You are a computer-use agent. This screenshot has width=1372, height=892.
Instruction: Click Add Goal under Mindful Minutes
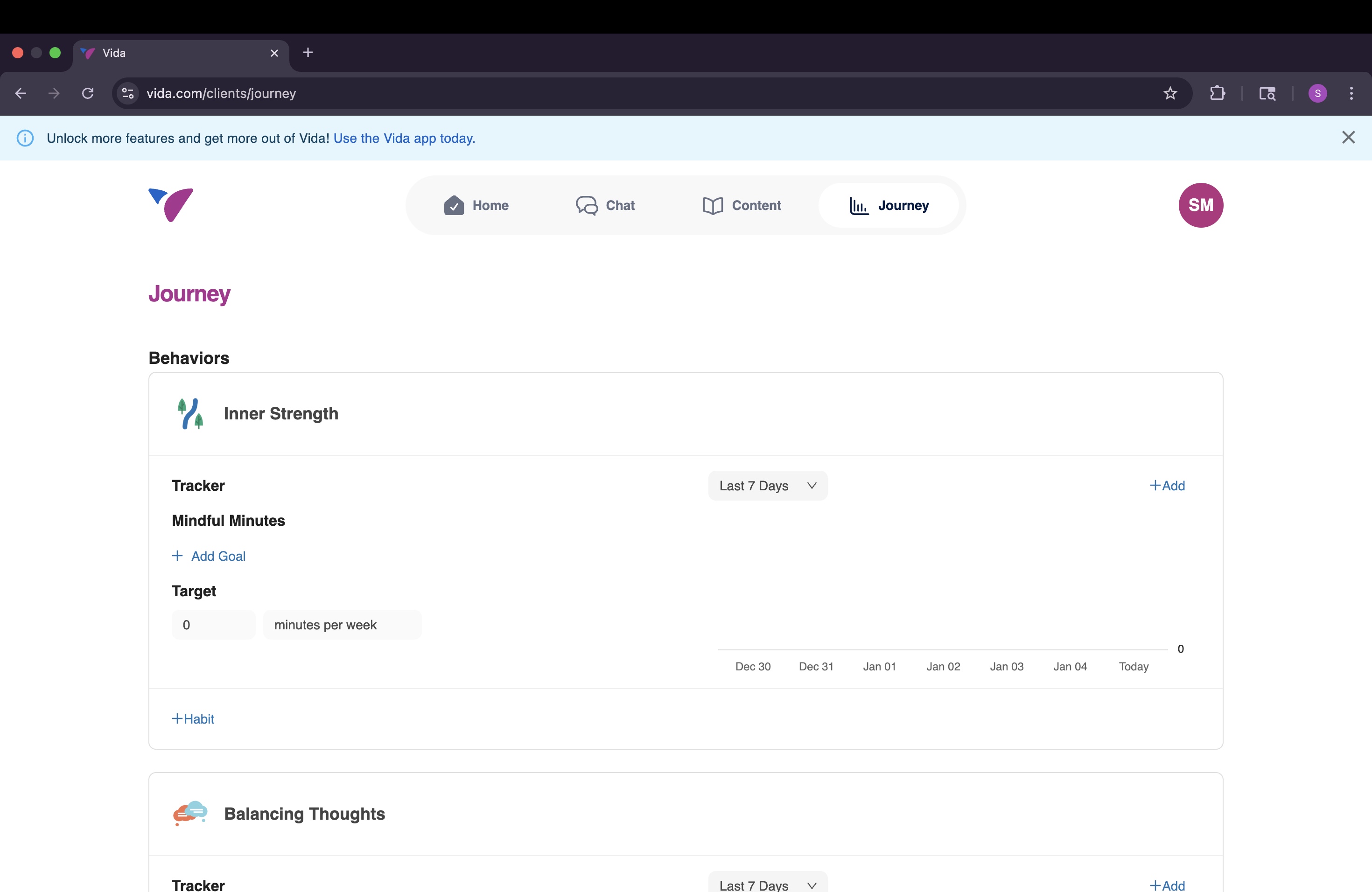(x=209, y=556)
